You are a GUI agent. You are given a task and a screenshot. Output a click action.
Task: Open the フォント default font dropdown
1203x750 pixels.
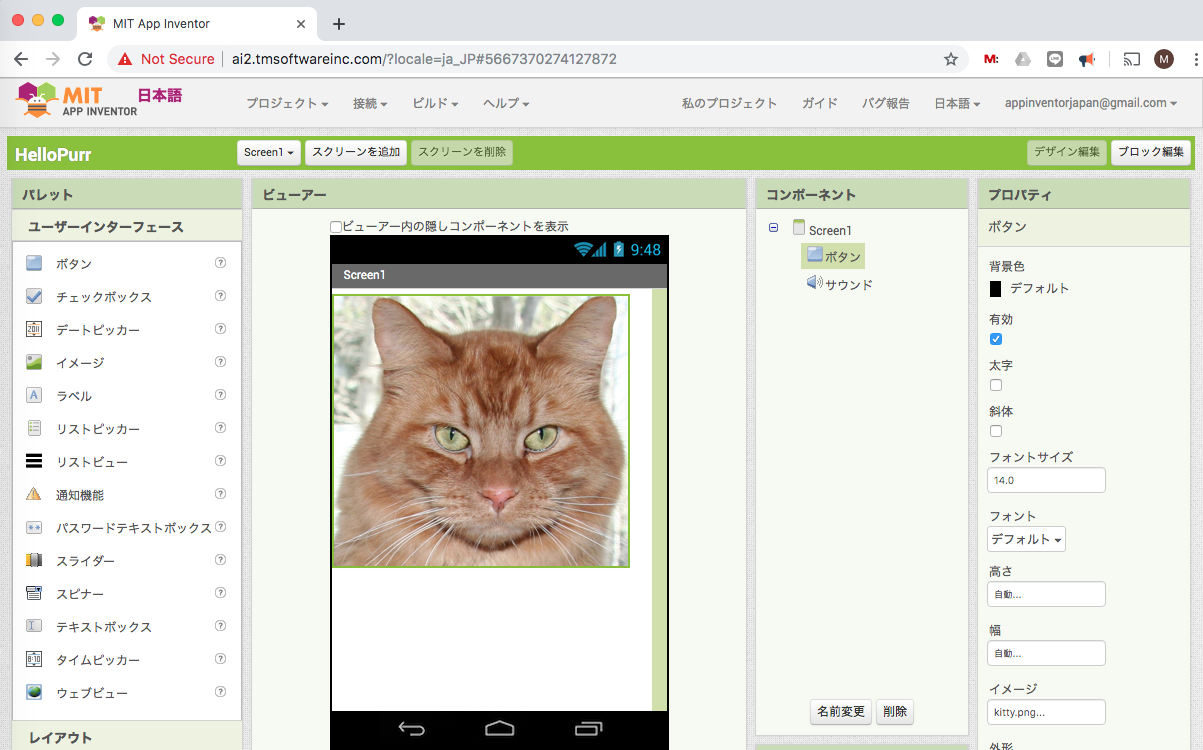click(1026, 538)
